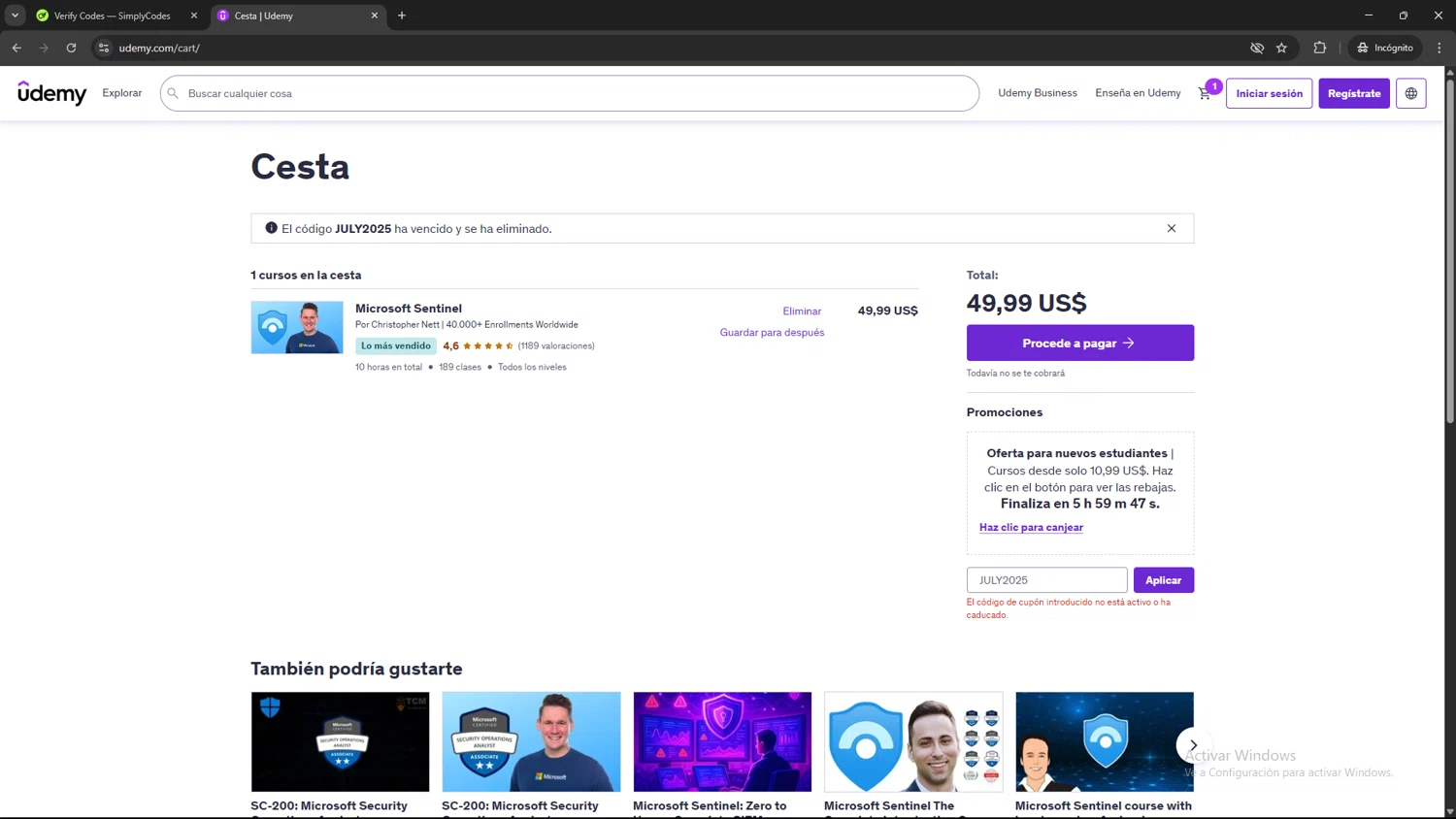Click the Udemy logo
Viewport: 1456px width, 819px height.
pos(52,93)
